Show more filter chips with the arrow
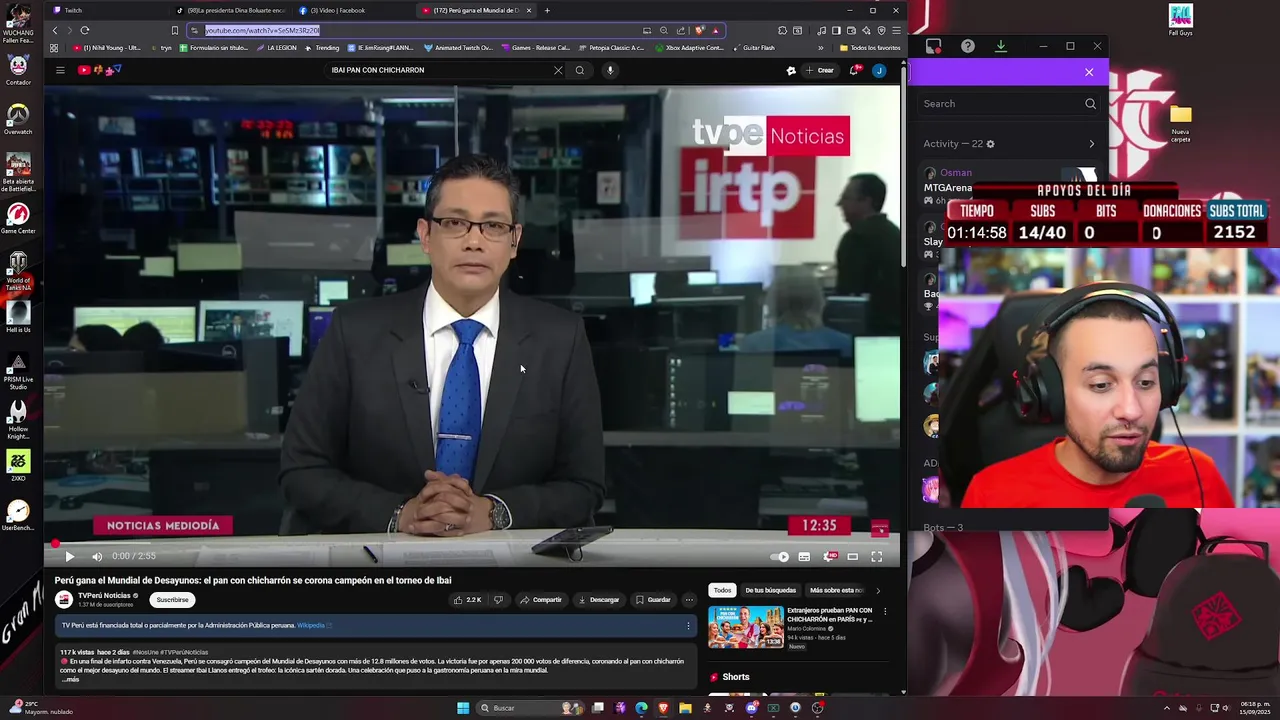 (878, 590)
